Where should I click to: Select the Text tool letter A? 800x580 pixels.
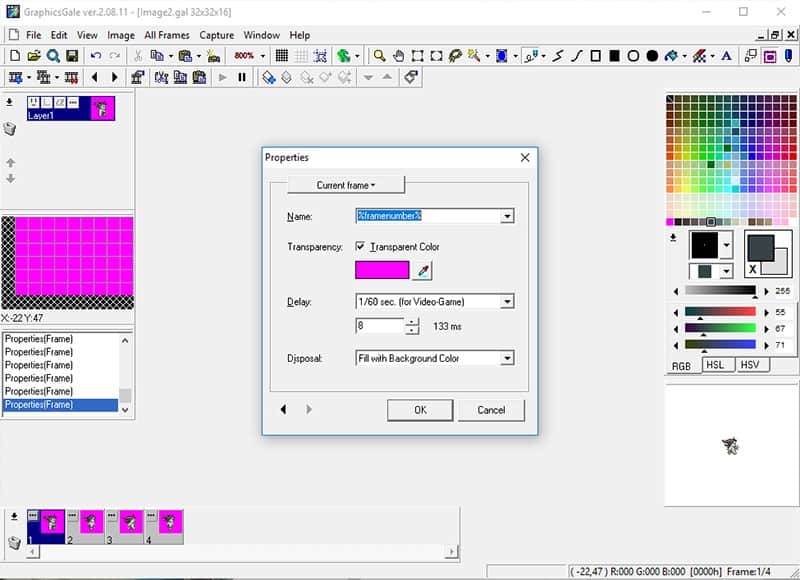point(727,56)
